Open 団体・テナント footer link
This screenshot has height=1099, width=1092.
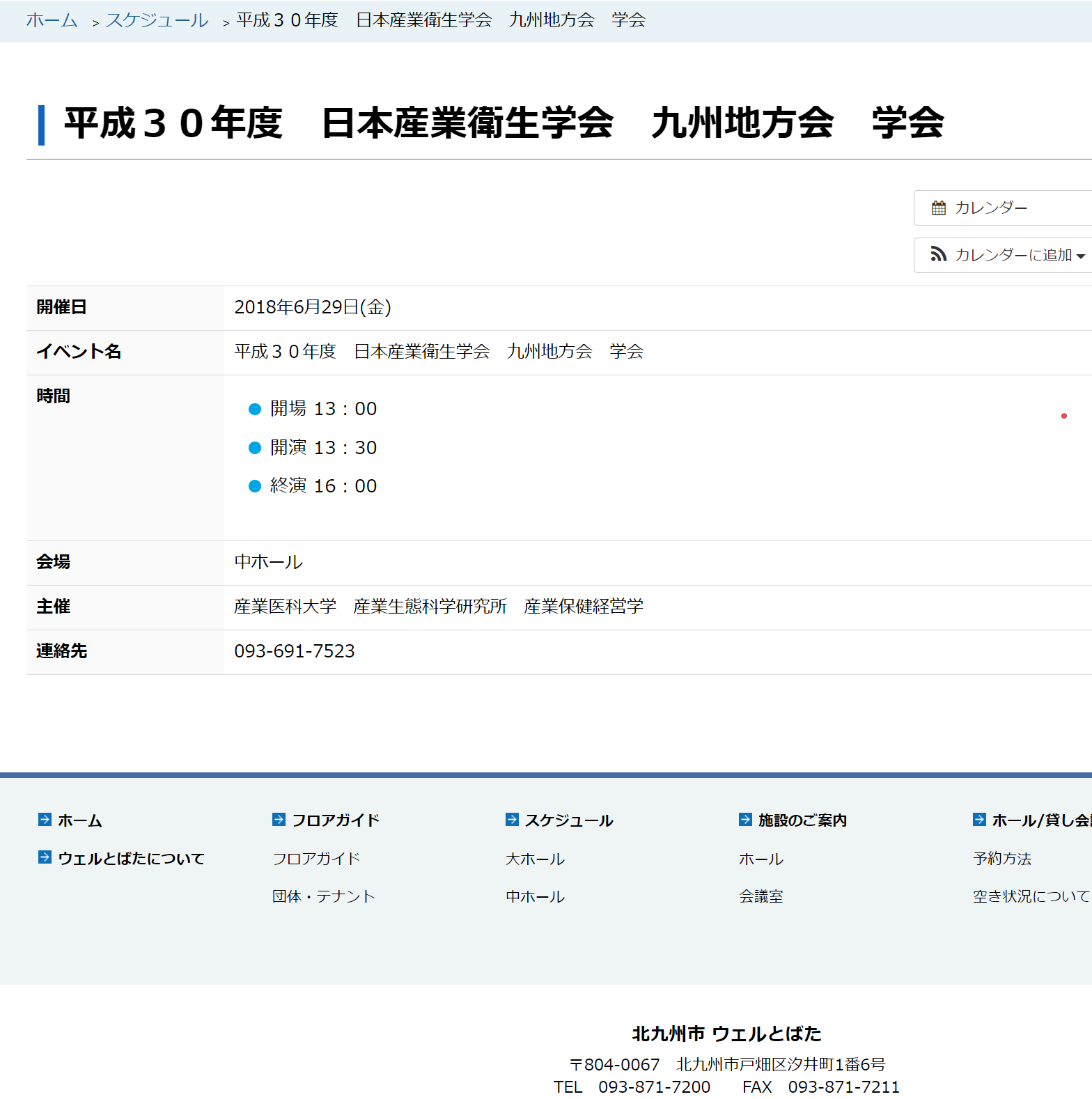click(x=324, y=896)
